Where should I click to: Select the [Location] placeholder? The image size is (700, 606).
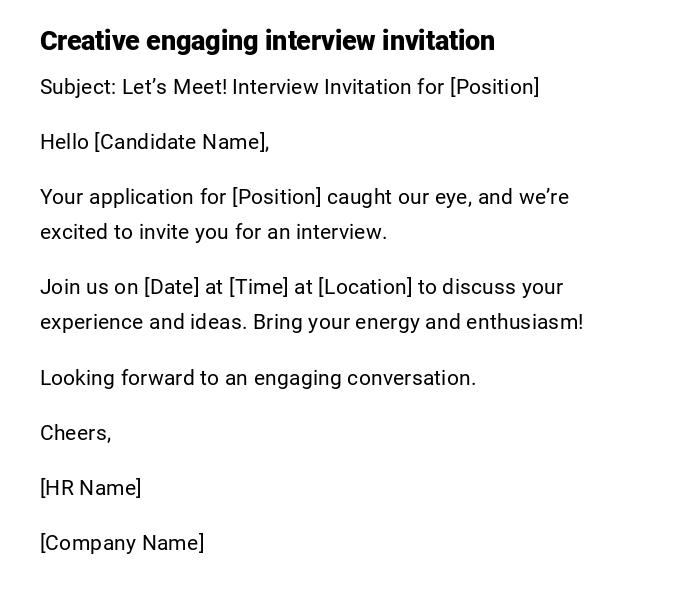pos(365,287)
